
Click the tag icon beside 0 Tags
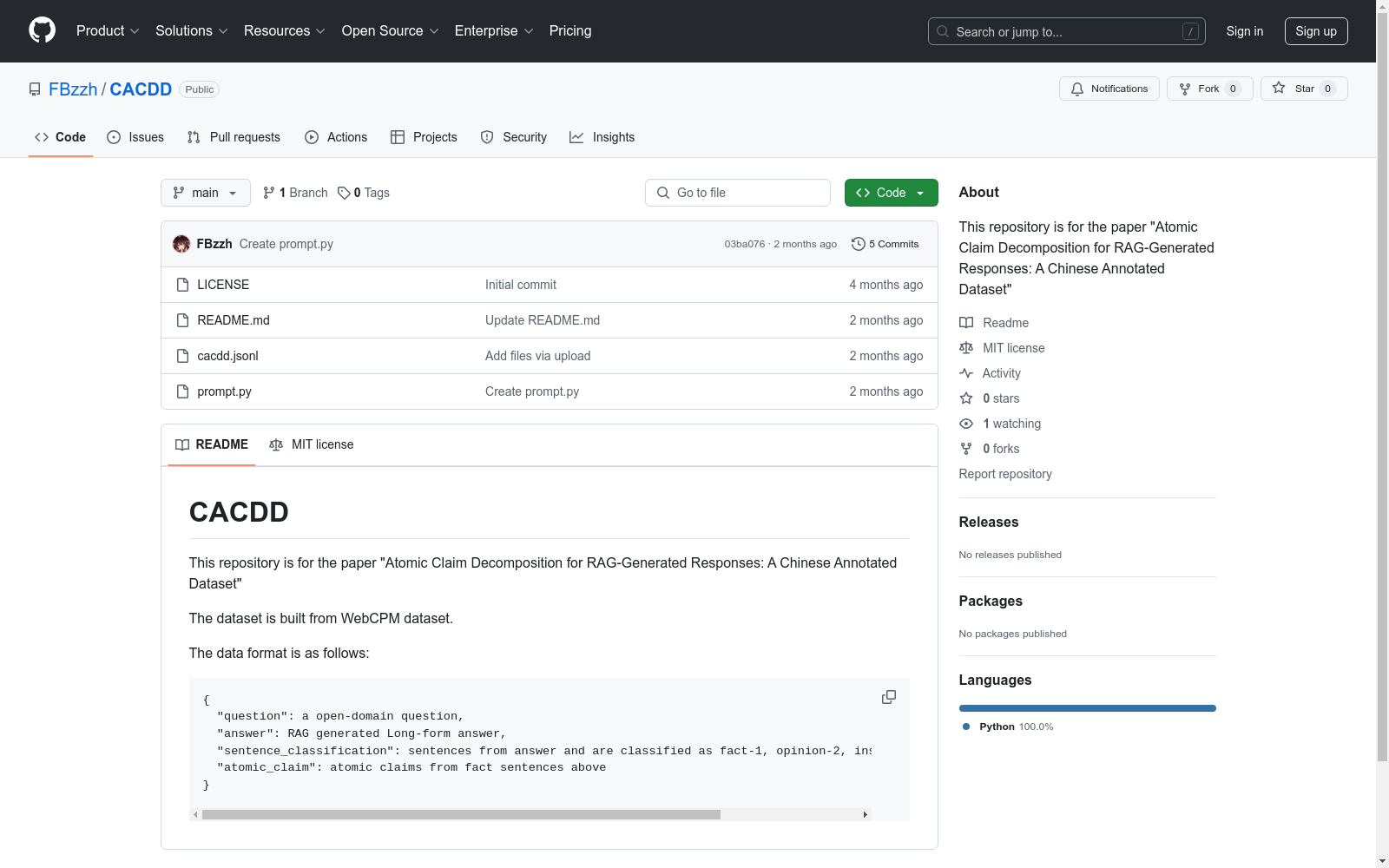344,193
